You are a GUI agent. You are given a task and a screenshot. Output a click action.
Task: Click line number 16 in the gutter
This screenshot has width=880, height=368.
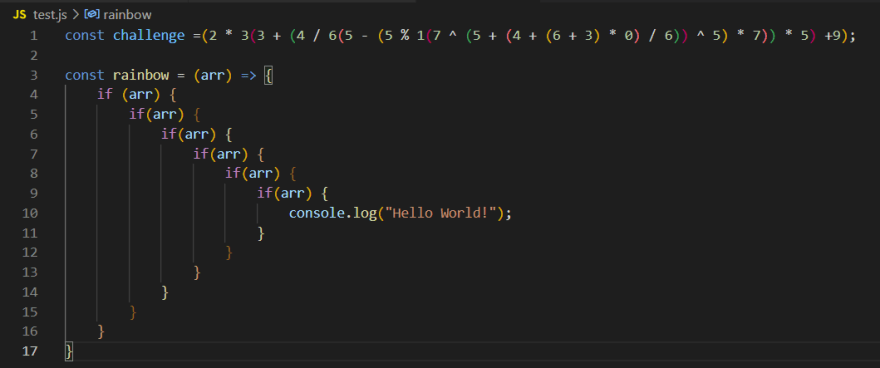30,331
